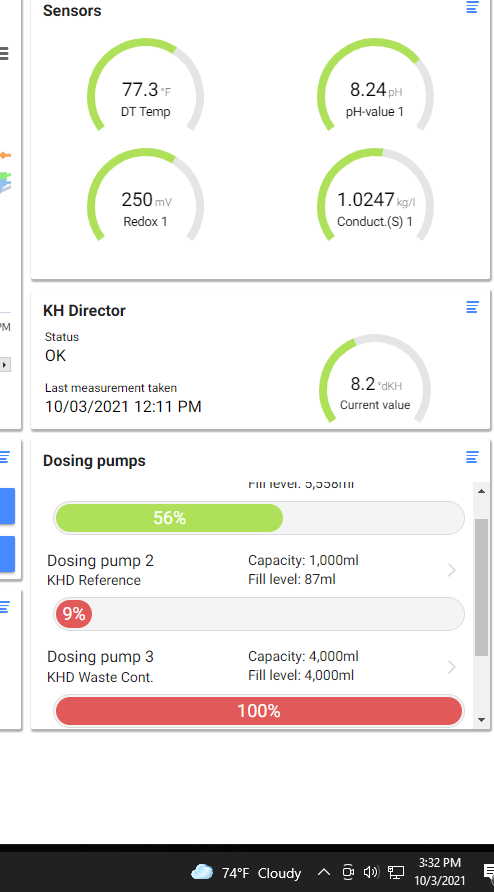494x892 pixels.
Task: Open the taskbar clock and date
Action: coord(439,872)
